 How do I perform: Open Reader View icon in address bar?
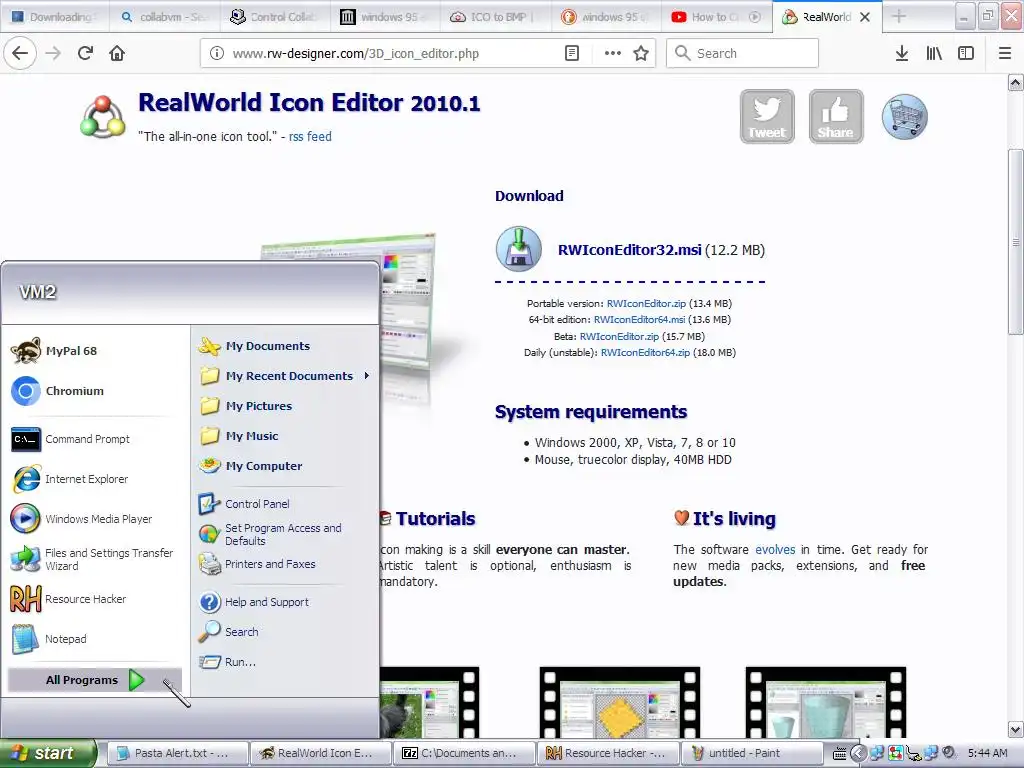coord(572,54)
